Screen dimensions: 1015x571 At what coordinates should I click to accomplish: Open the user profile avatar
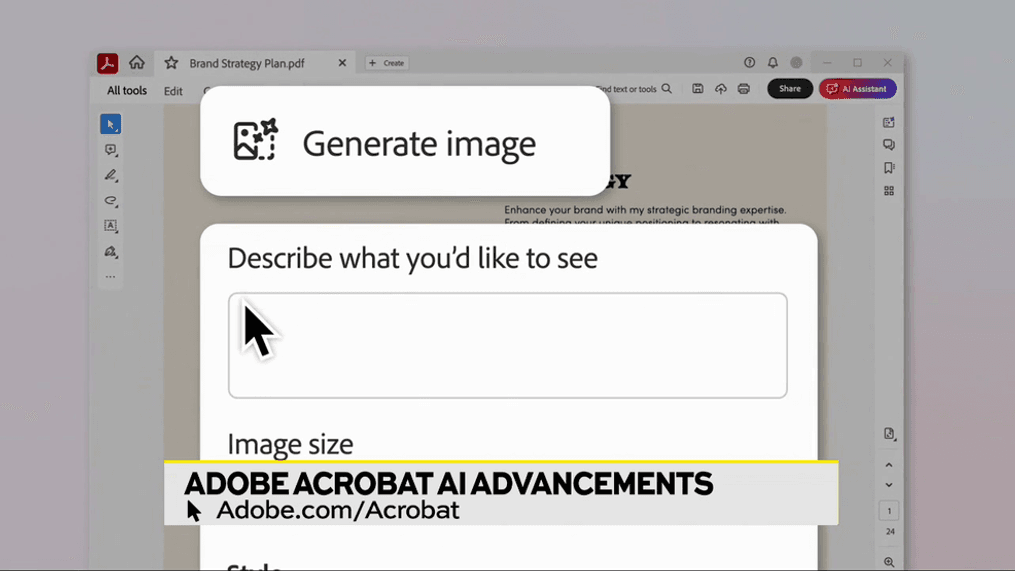pos(796,63)
